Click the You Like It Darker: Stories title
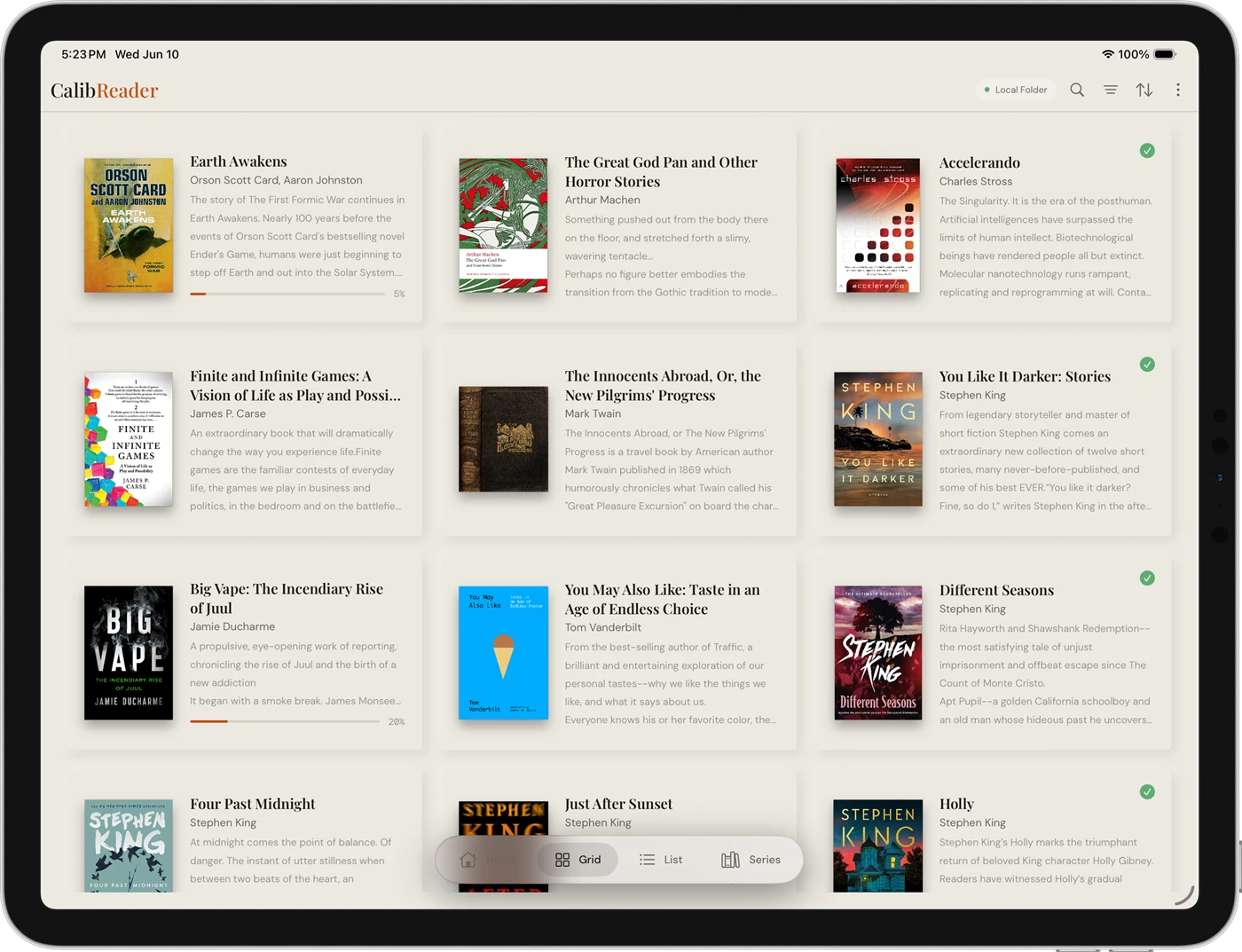The height and width of the screenshot is (952, 1242). [1025, 376]
